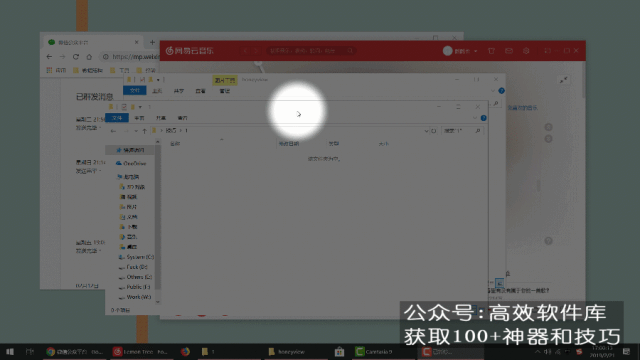This screenshot has width=640, height=360.
Task: Click the NetEase Cloud Music back arrow
Action: point(245,51)
